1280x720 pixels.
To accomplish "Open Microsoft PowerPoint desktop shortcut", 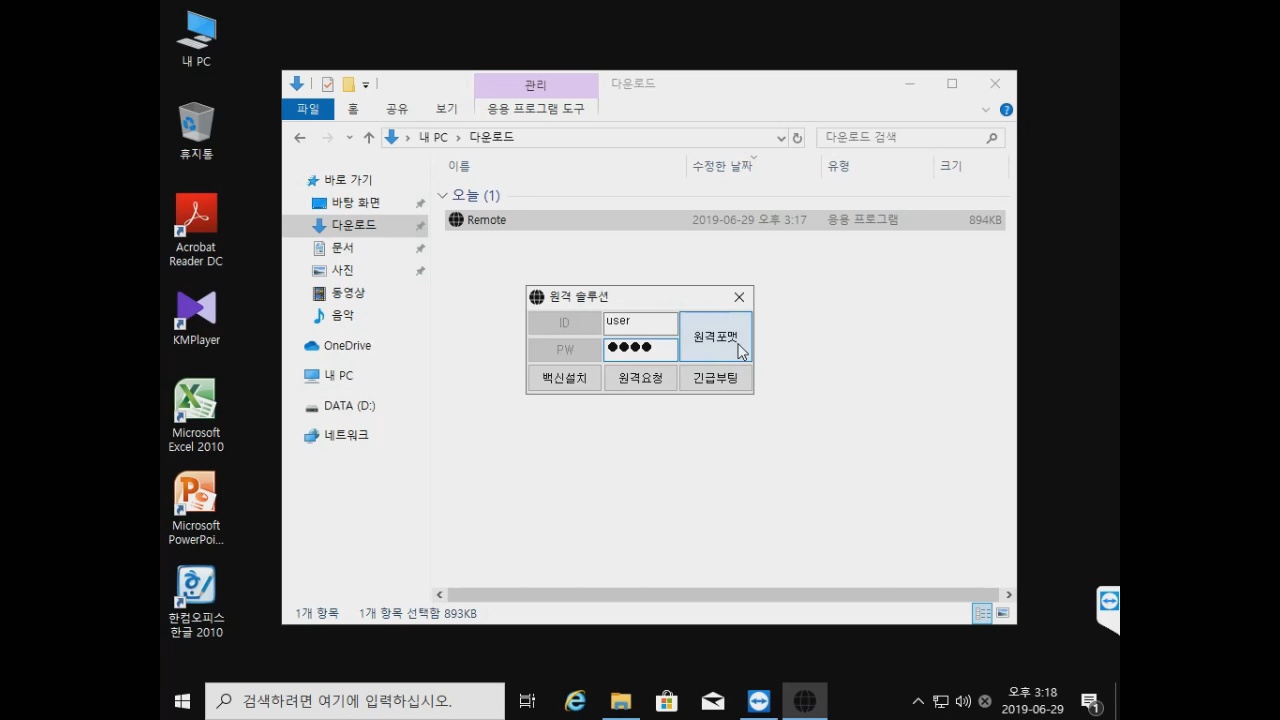I will (196, 508).
